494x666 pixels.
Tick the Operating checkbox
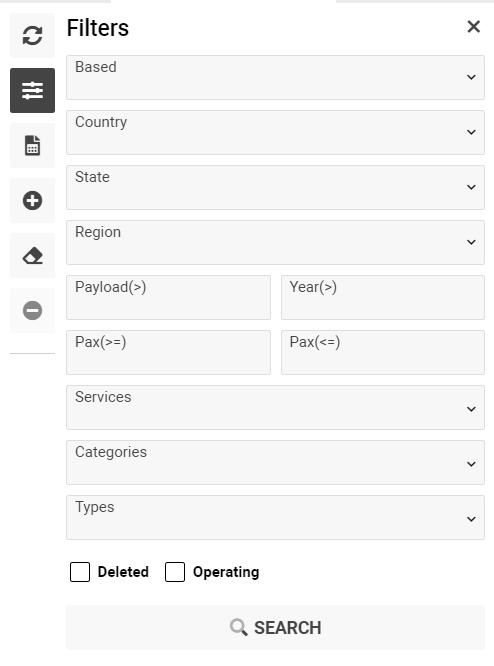[x=175, y=572]
